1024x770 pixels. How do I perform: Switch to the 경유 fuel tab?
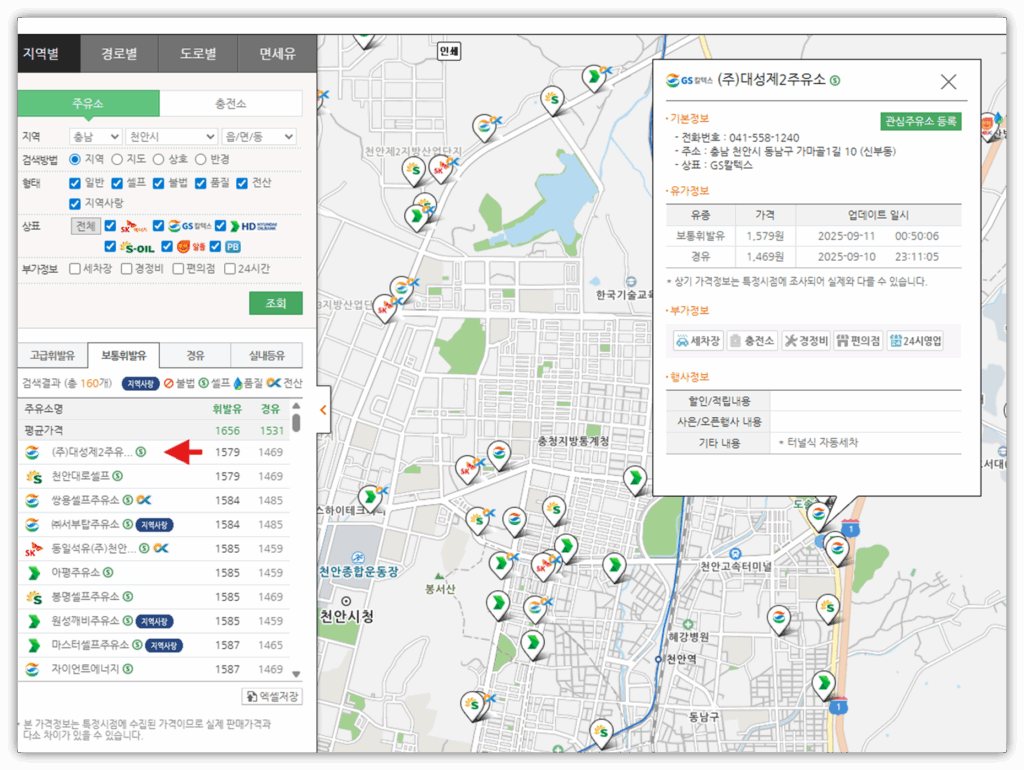pyautogui.click(x=195, y=355)
